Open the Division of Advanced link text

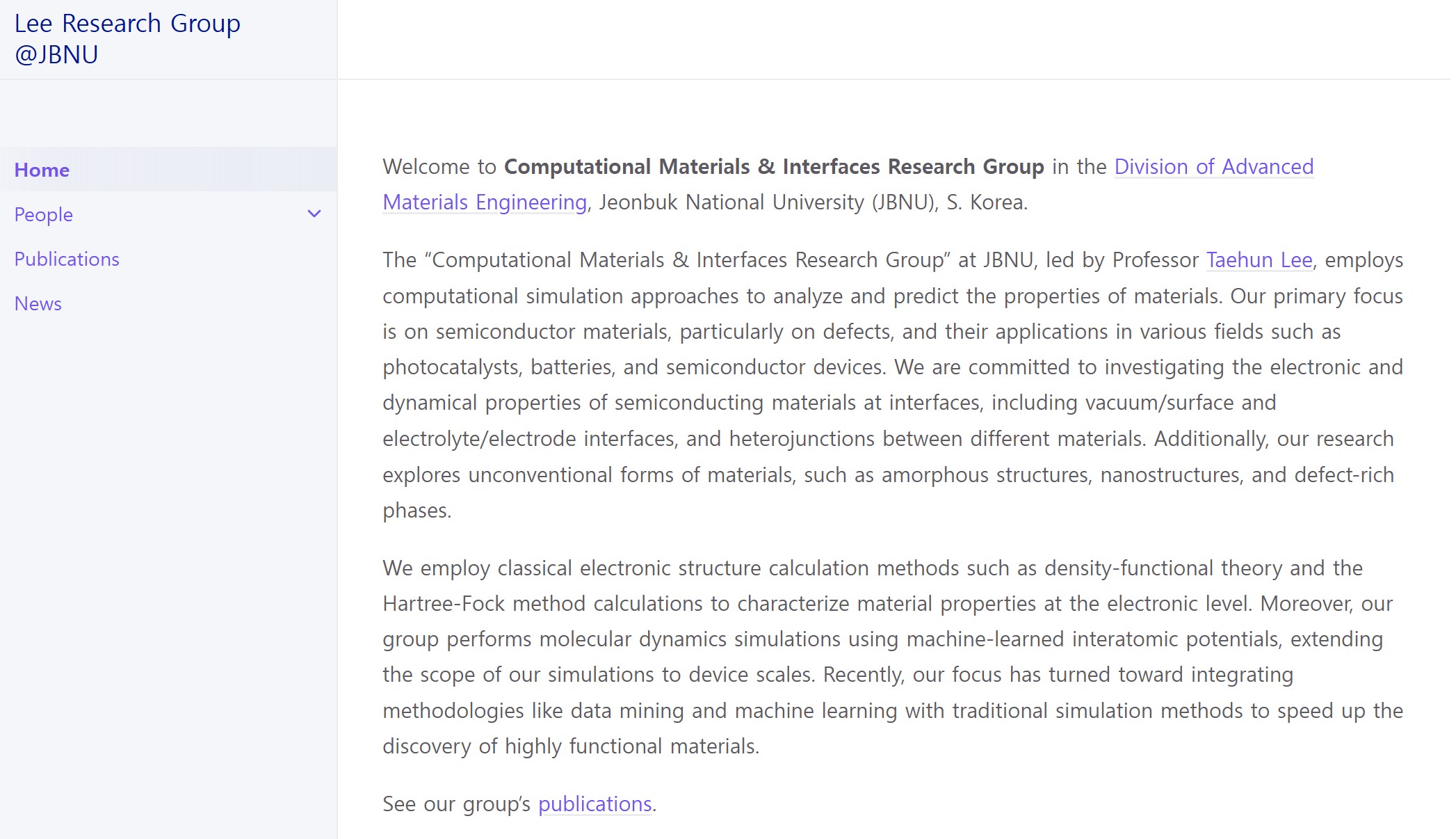[x=1214, y=167]
